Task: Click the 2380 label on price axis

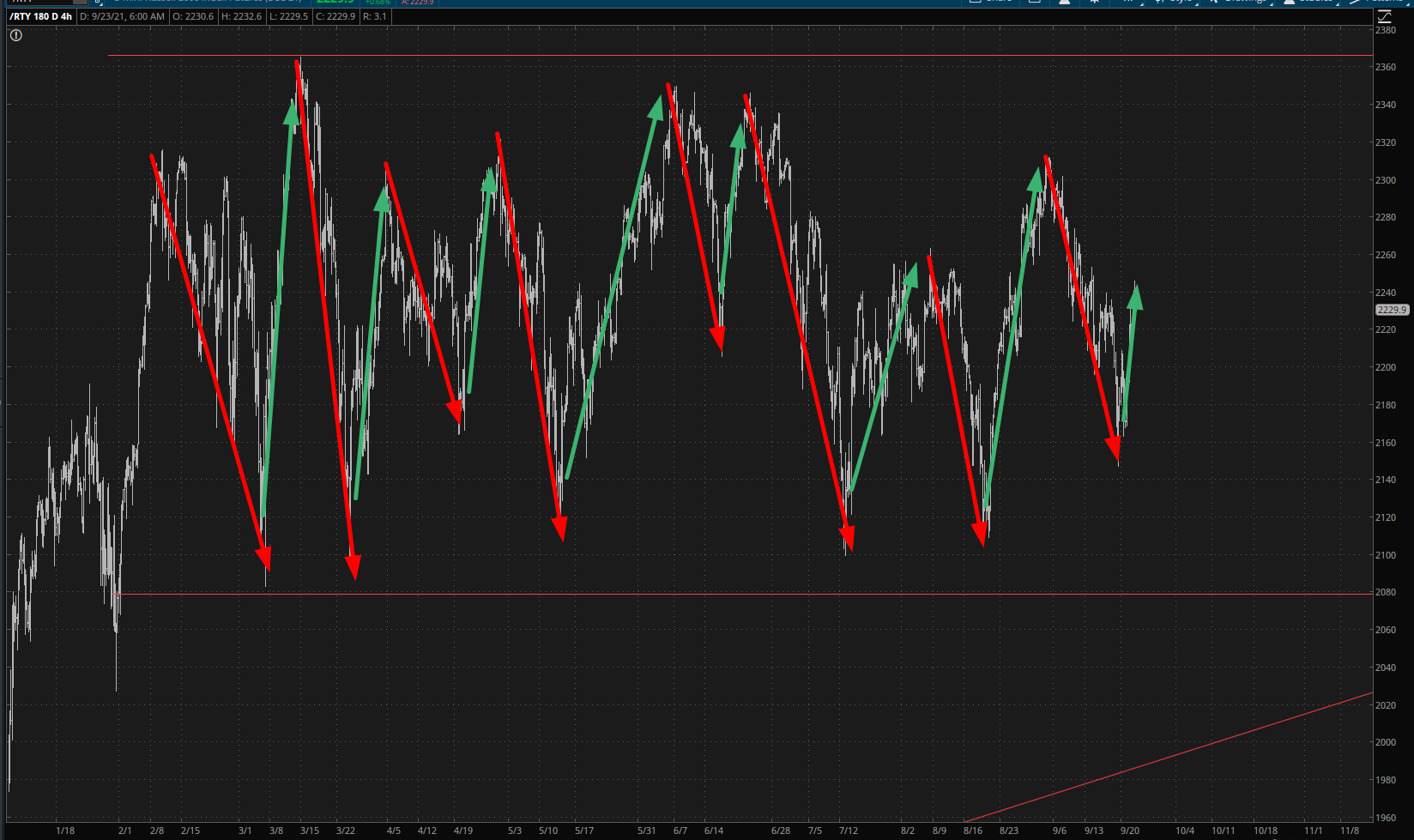Action: point(1385,30)
